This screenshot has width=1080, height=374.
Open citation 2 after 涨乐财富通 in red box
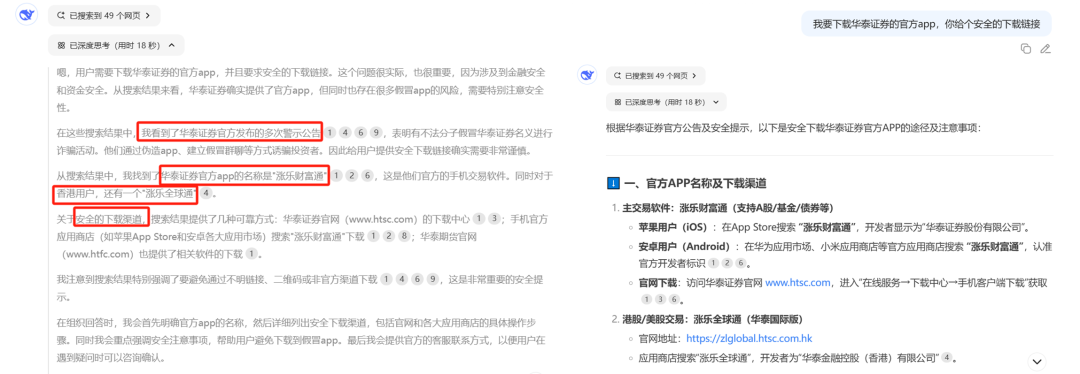click(352, 176)
